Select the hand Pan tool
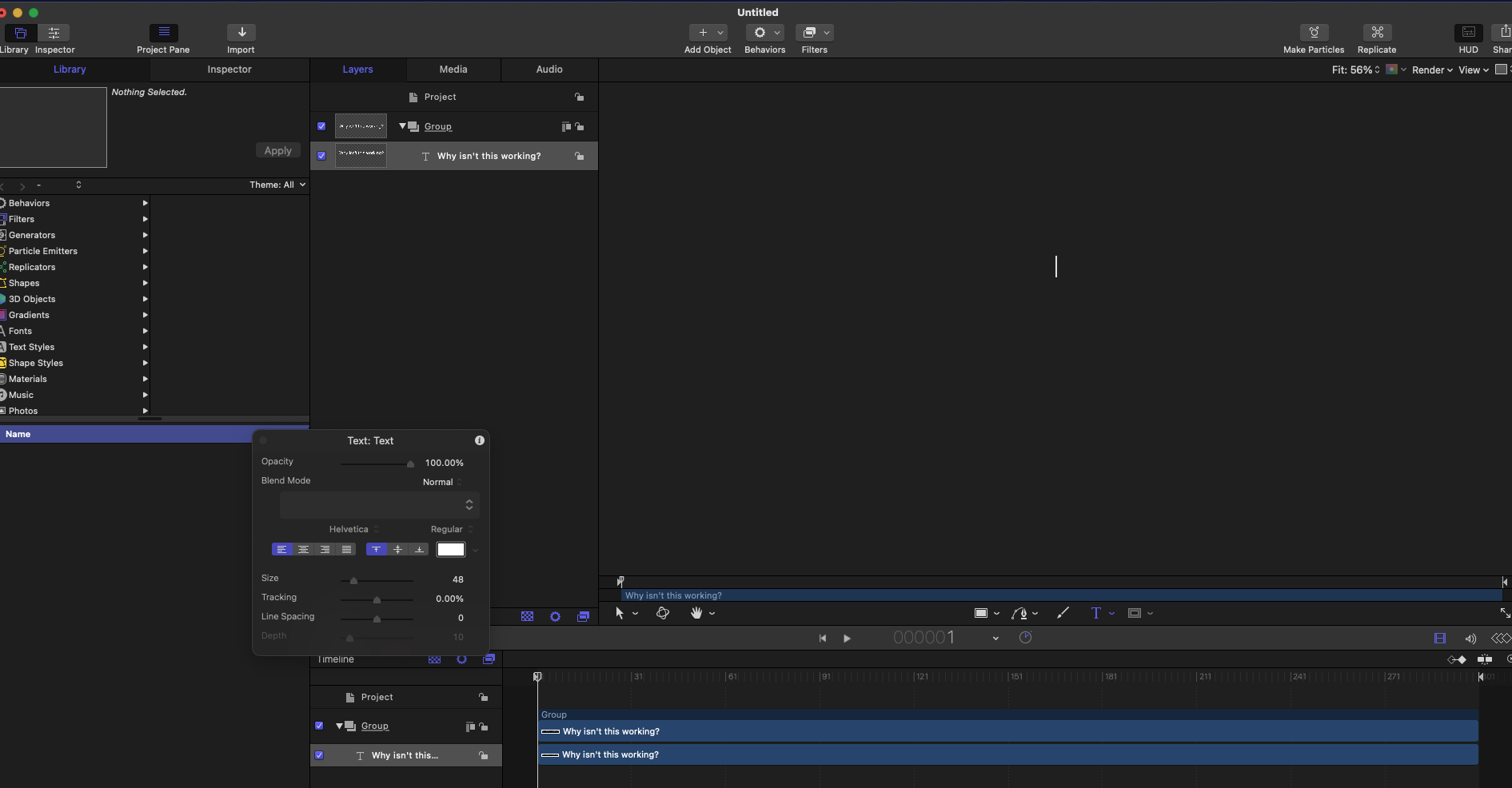 (696, 613)
